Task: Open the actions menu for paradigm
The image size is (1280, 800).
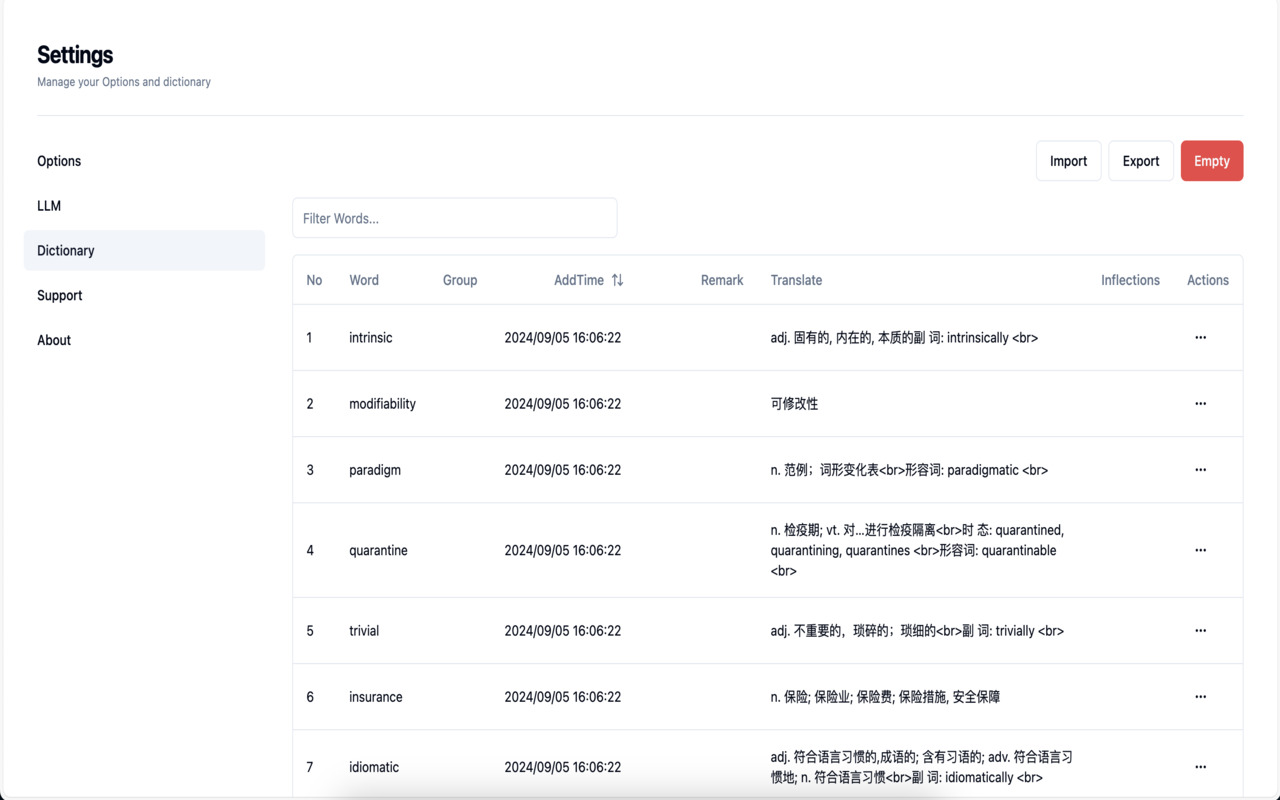Action: pyautogui.click(x=1200, y=470)
